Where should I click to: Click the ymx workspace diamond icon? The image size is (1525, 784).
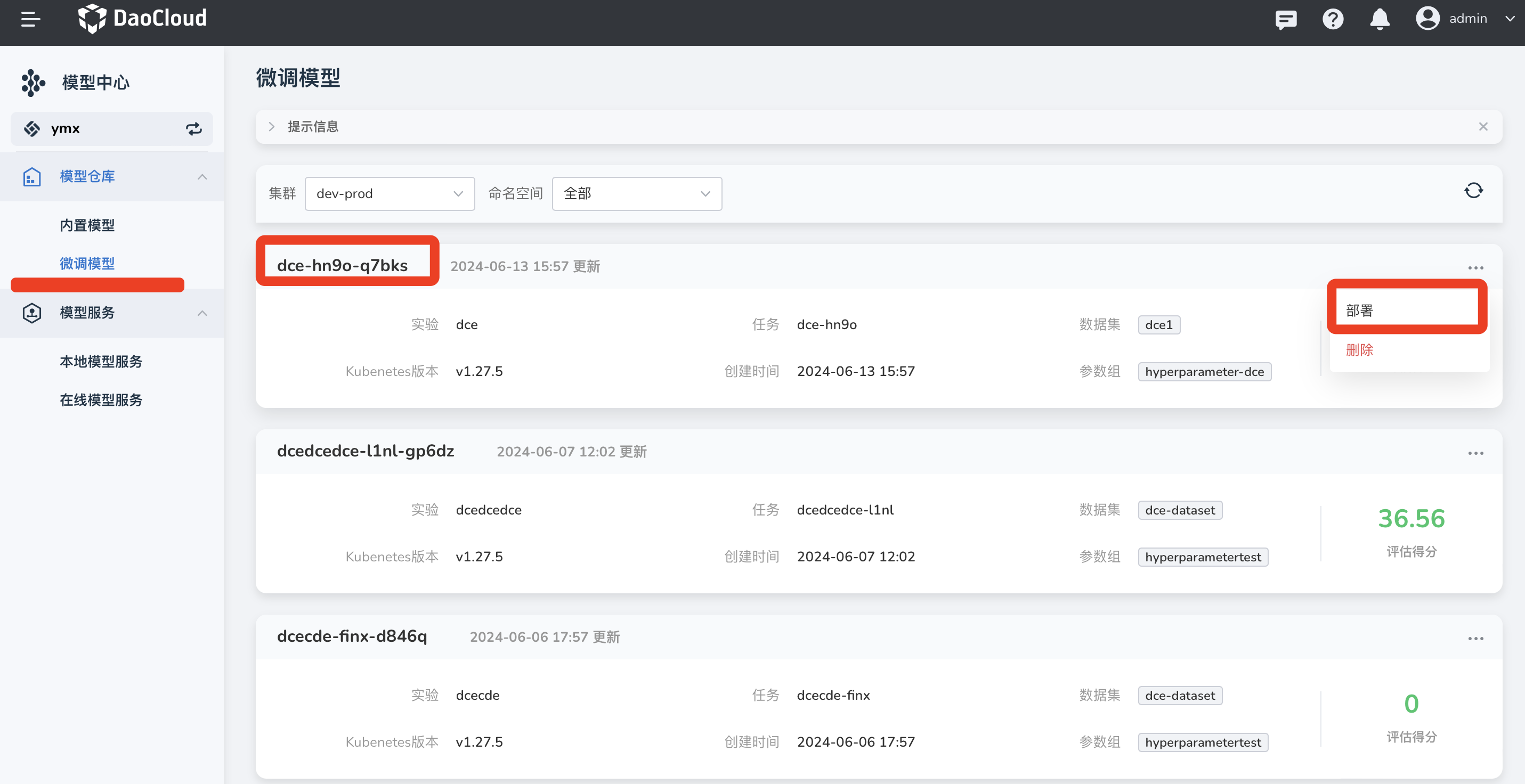[x=31, y=128]
